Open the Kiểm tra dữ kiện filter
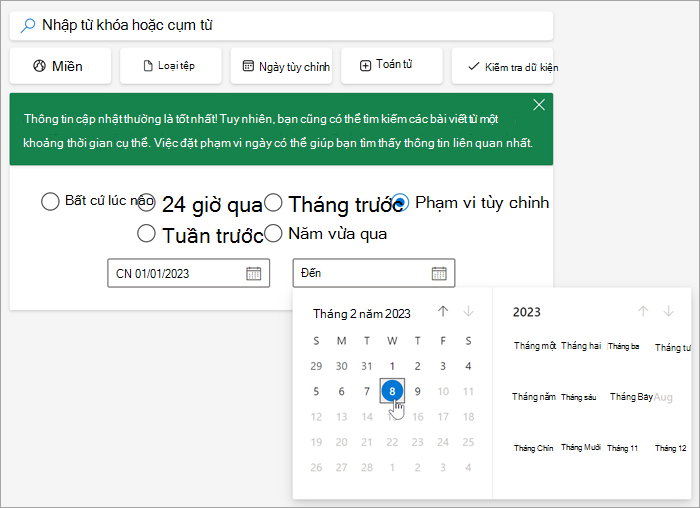The image size is (700, 508). coord(502,66)
